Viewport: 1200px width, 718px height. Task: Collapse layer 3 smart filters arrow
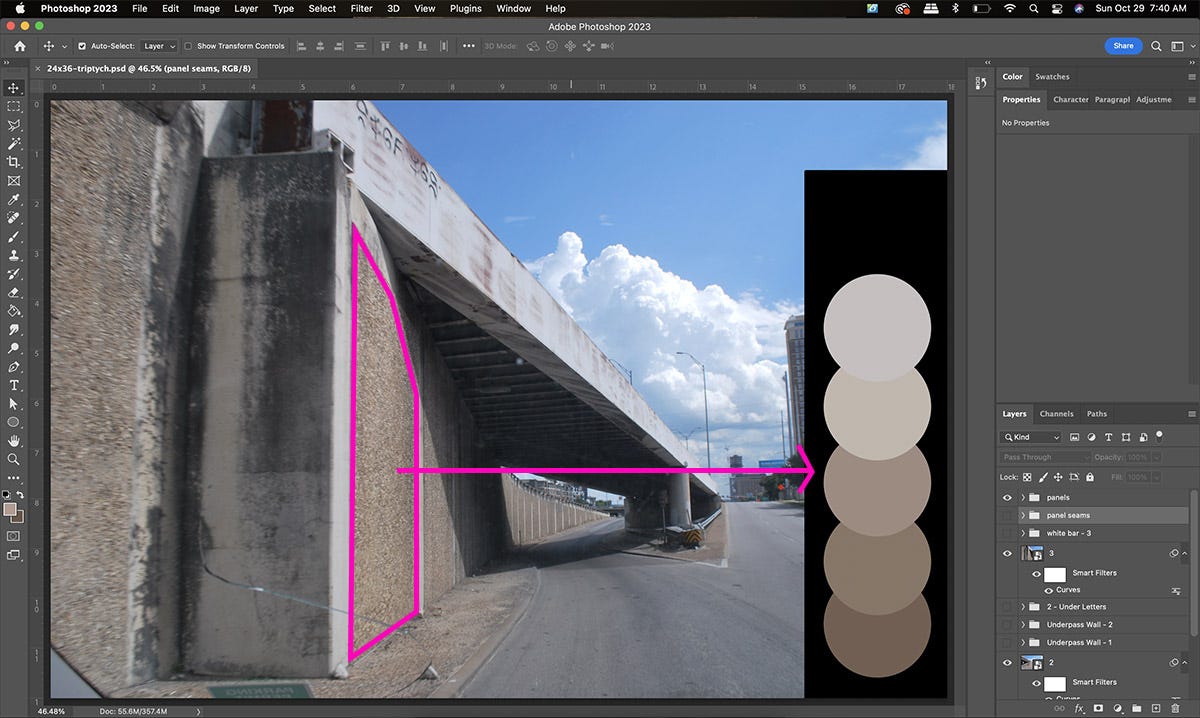1185,553
